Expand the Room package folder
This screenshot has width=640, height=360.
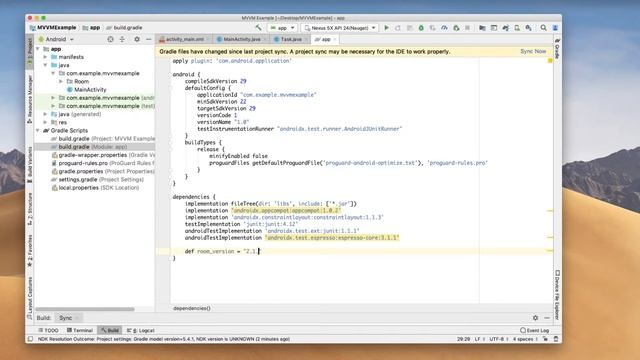coord(61,82)
